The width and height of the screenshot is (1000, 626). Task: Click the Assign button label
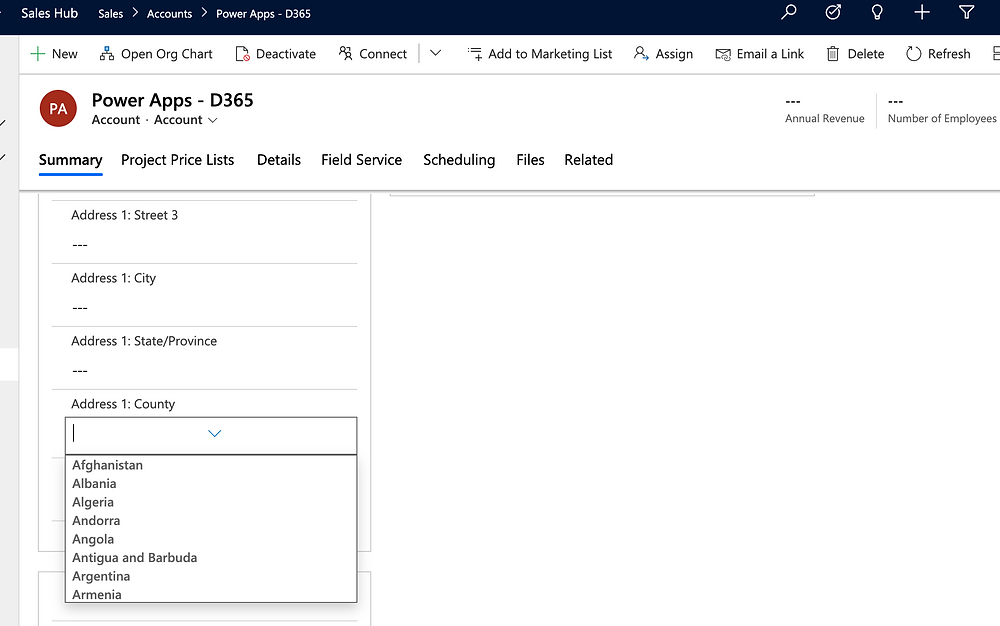click(674, 54)
